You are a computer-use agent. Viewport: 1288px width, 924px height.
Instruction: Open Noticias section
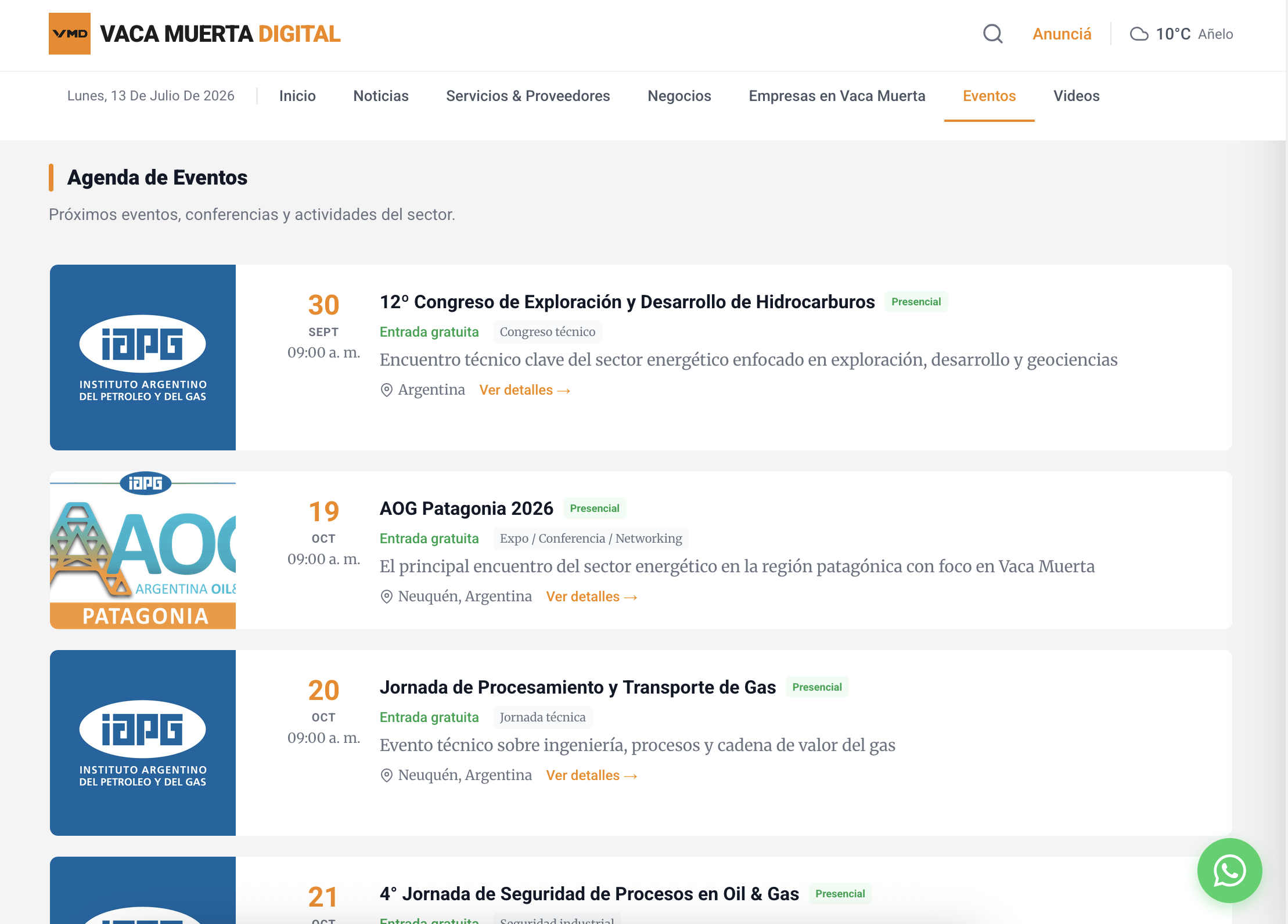[x=381, y=96]
